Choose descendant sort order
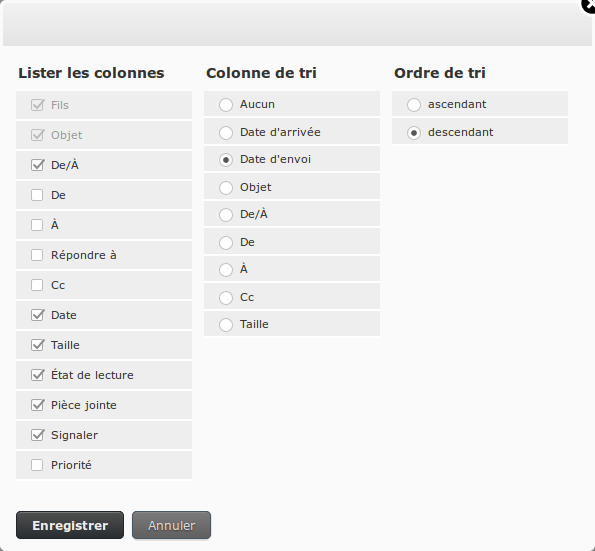This screenshot has width=595, height=551. click(x=414, y=133)
